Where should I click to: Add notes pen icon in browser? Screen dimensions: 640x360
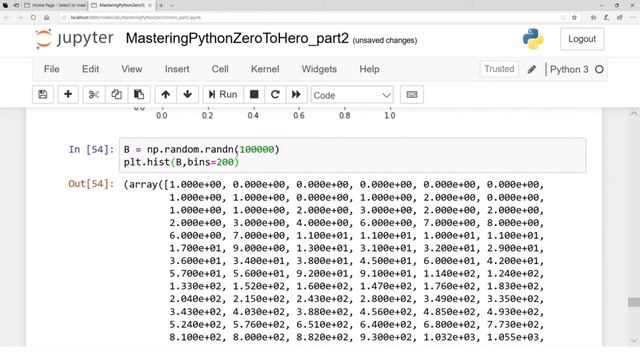click(x=607, y=18)
